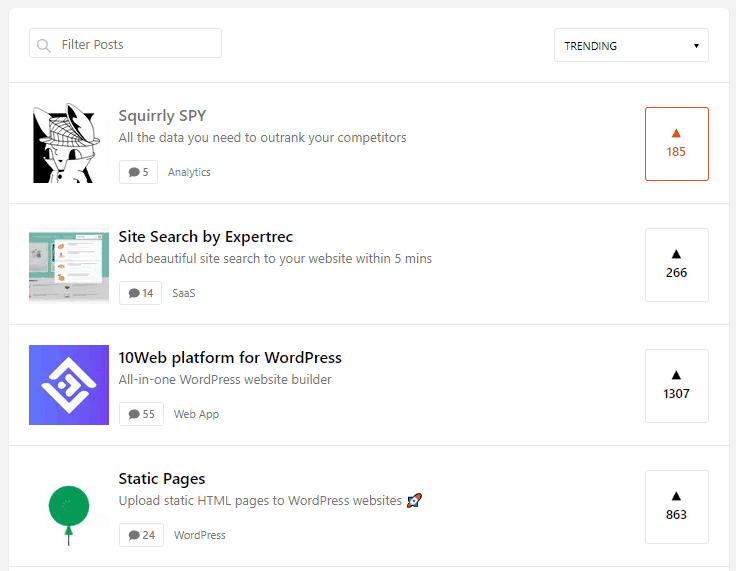This screenshot has height=571, width=736.
Task: Open Expertrec comments showing 14
Action: [x=140, y=293]
